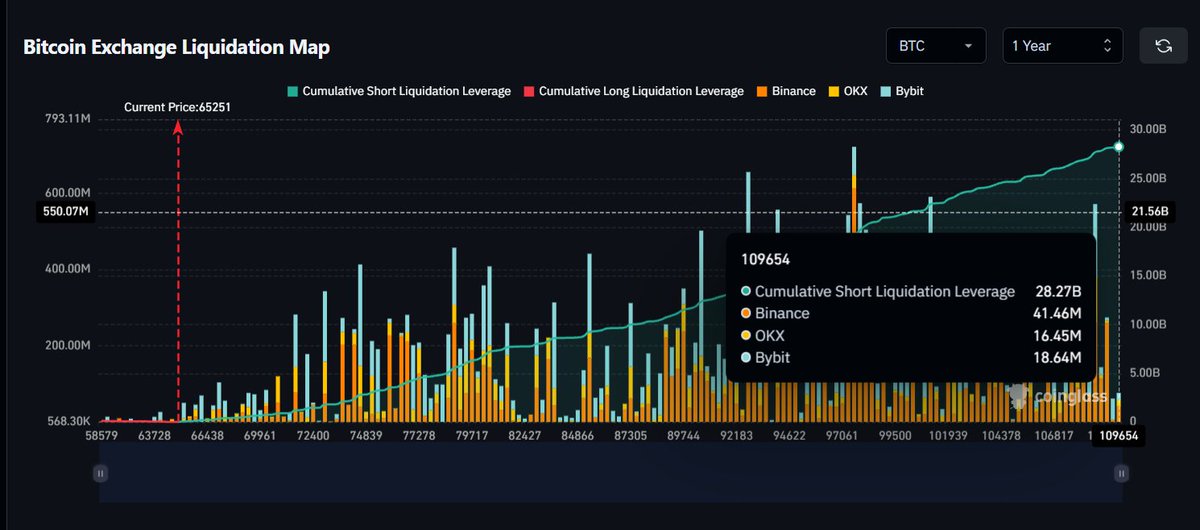Click the 99500 x-axis label
This screenshot has height=530, width=1200.
point(894,437)
